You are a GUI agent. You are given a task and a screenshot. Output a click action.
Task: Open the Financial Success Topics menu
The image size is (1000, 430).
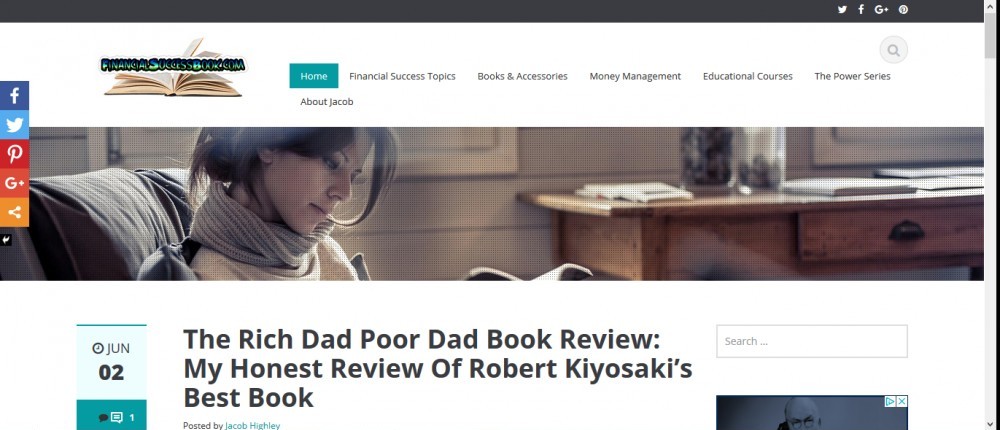[x=402, y=76]
